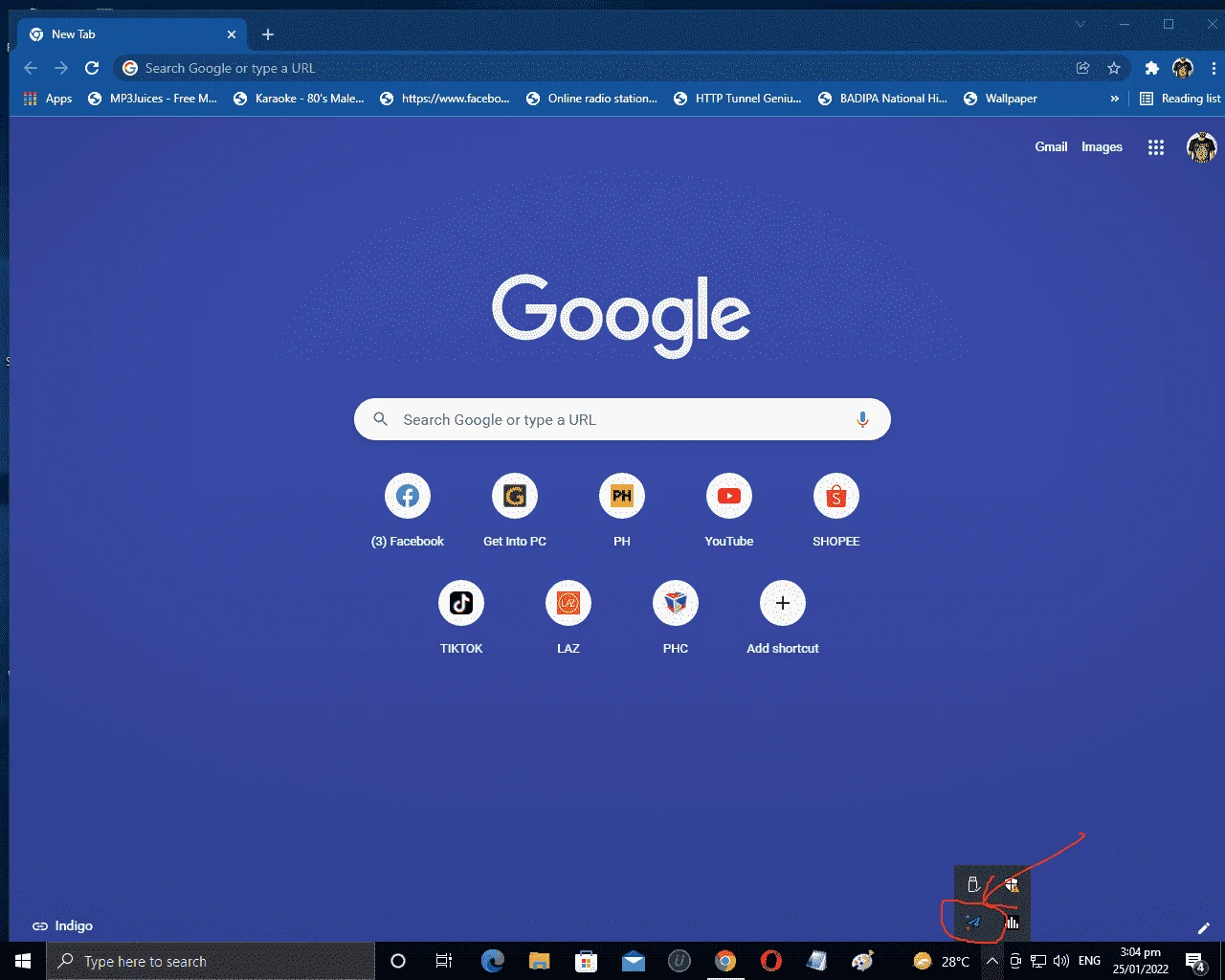Click the Windows taskbar search box
This screenshot has height=980, width=1225.
(x=211, y=961)
